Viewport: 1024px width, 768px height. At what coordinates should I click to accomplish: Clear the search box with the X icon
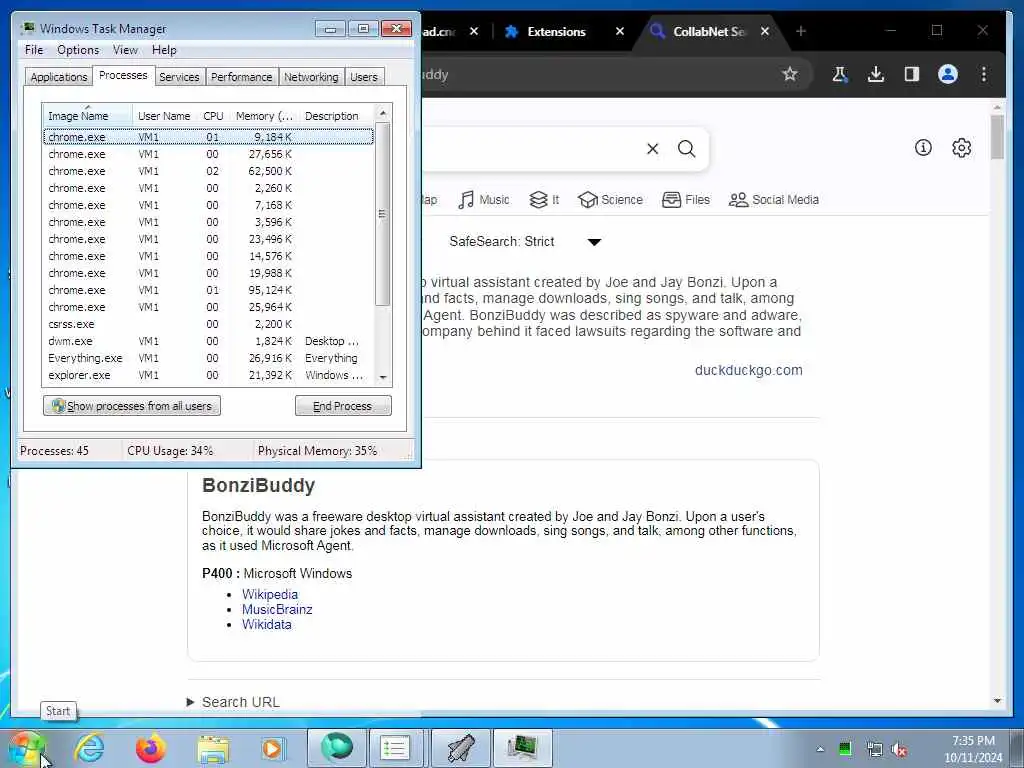[652, 149]
